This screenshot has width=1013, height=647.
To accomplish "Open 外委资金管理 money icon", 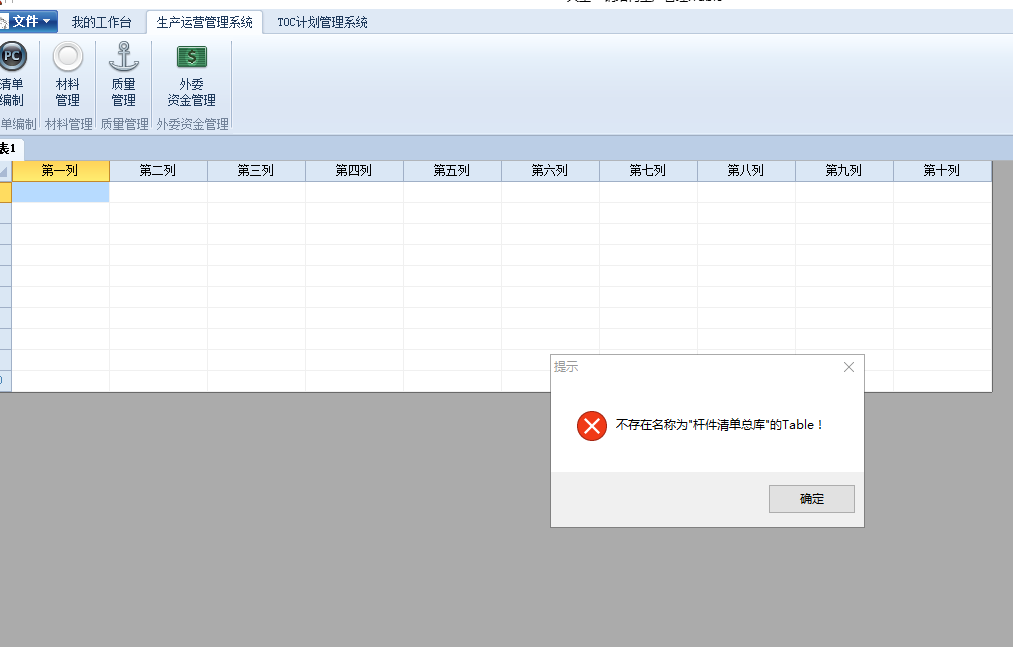I will click(x=191, y=58).
